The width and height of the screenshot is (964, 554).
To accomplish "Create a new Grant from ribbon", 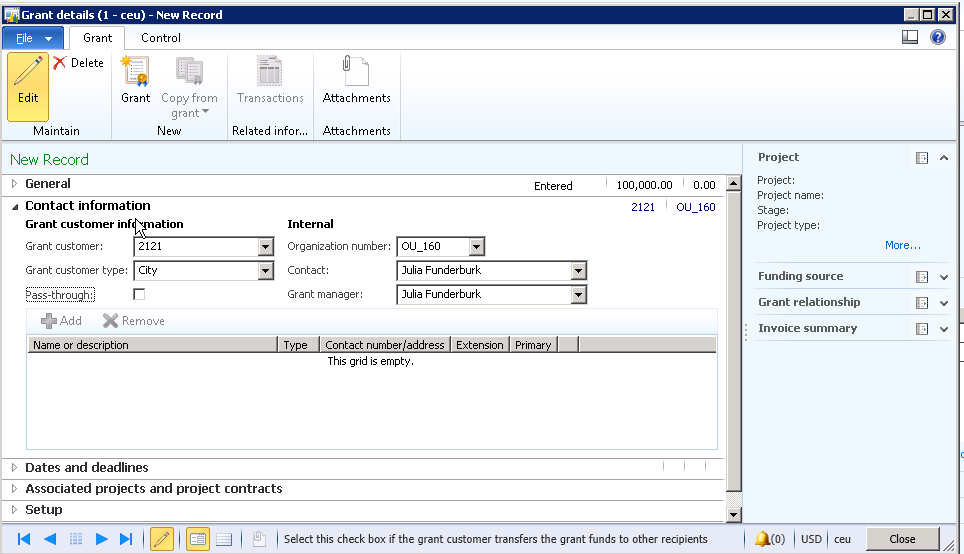I will coord(135,80).
